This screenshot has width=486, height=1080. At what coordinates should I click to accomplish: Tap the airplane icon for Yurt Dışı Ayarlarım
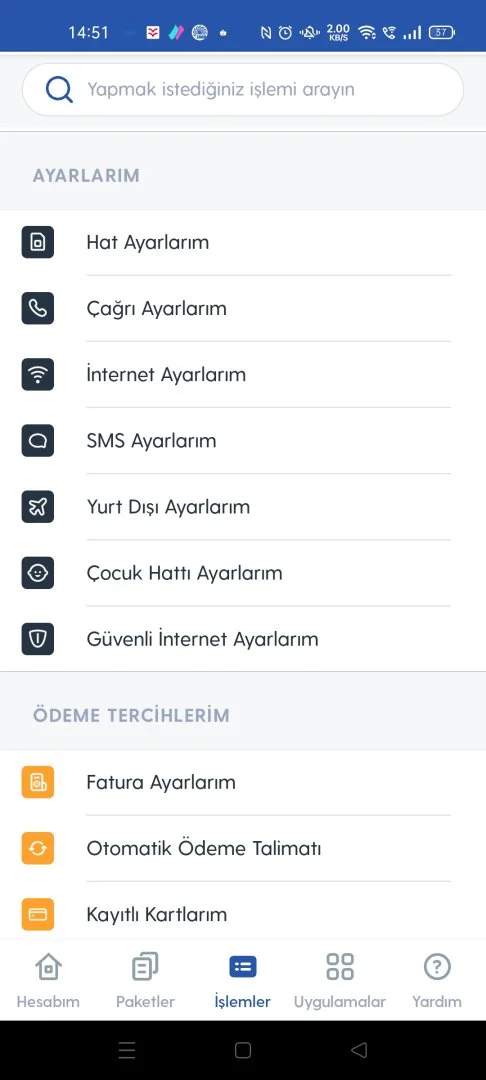(38, 507)
